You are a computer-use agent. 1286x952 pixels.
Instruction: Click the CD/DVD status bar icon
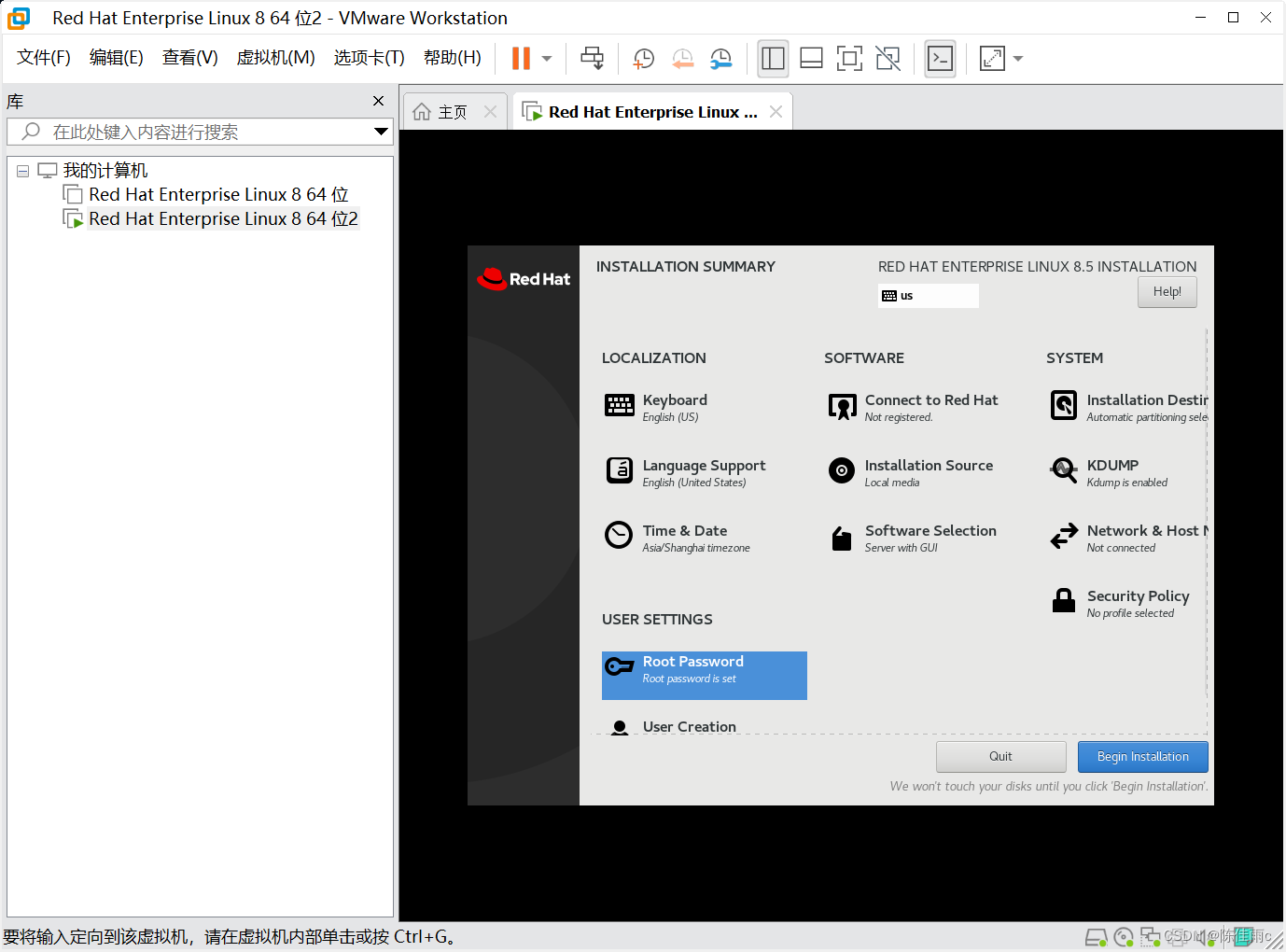coord(1125,937)
